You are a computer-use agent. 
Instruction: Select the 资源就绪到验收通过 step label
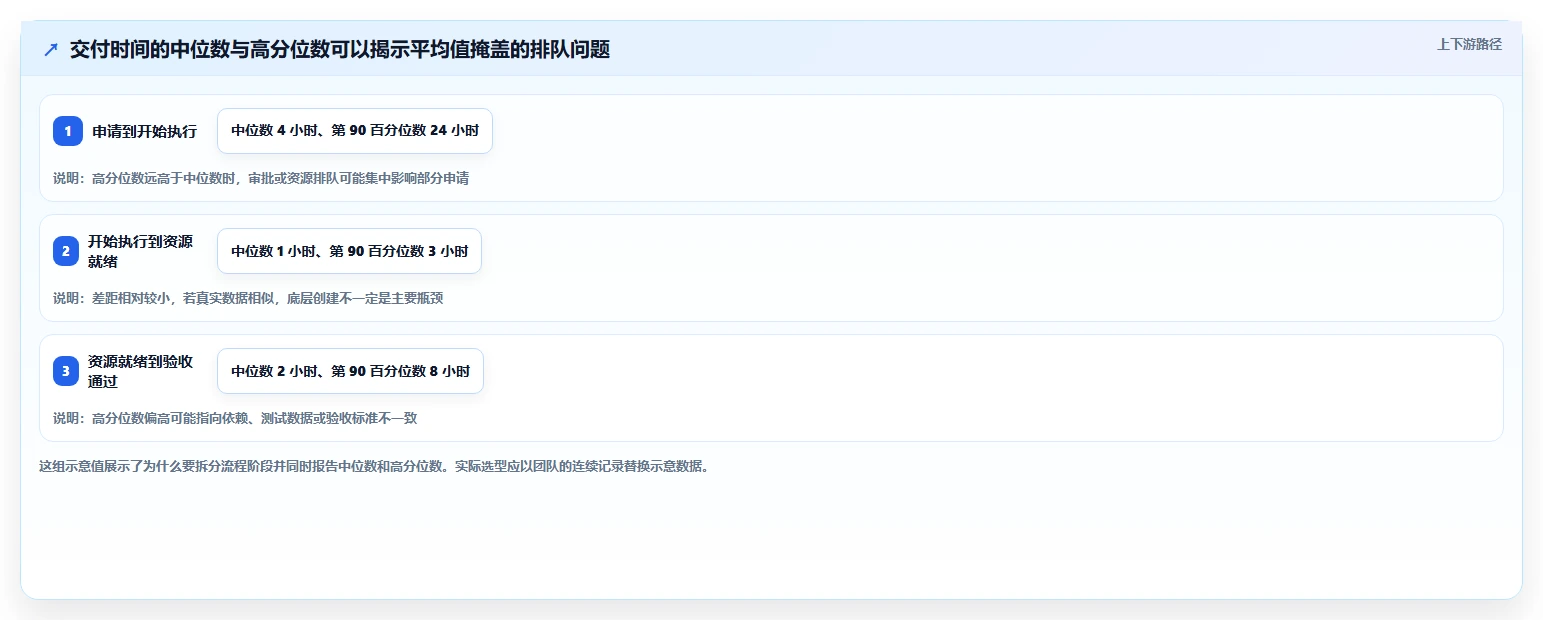140,371
